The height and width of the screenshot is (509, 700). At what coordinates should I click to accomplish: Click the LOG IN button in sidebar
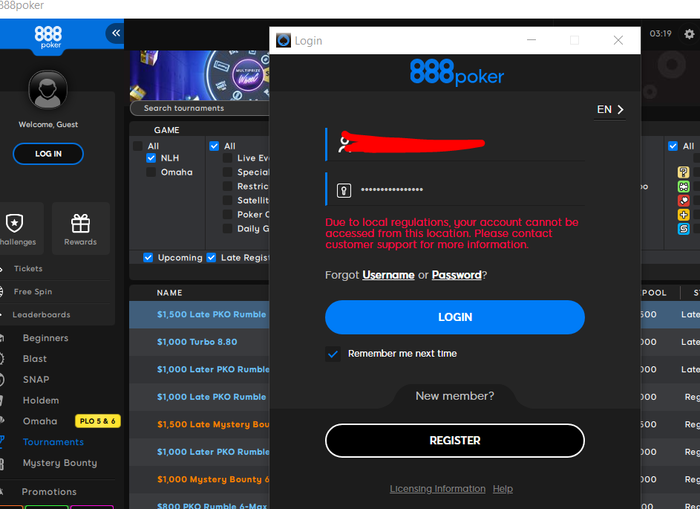tap(48, 154)
